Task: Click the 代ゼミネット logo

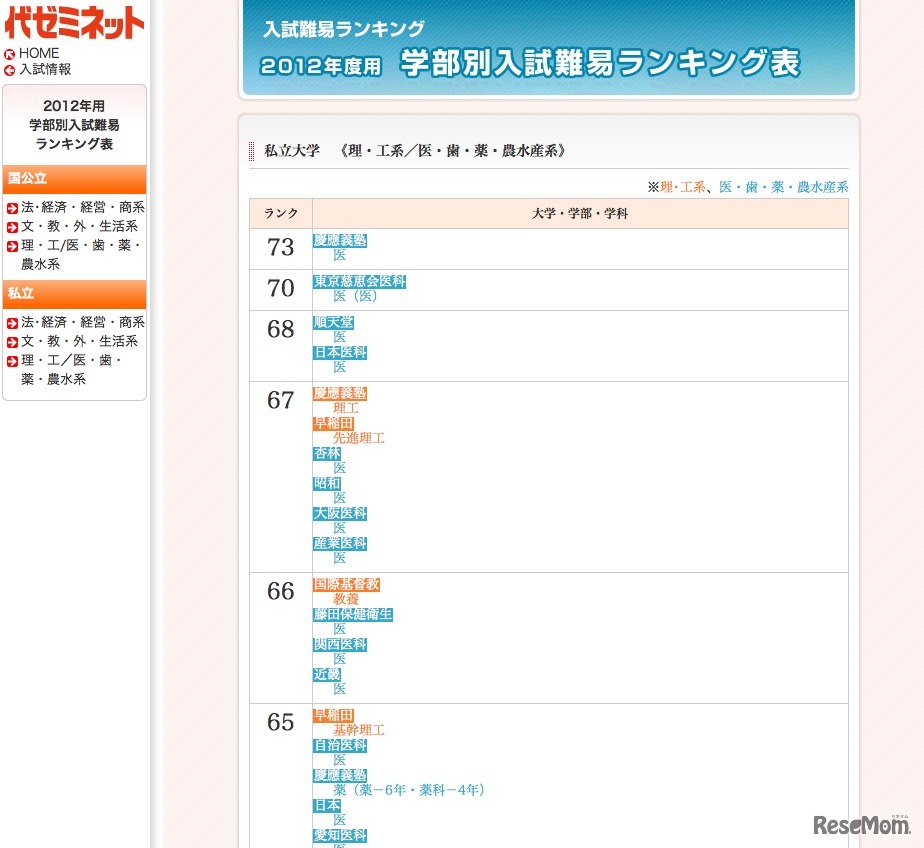Action: (x=73, y=22)
